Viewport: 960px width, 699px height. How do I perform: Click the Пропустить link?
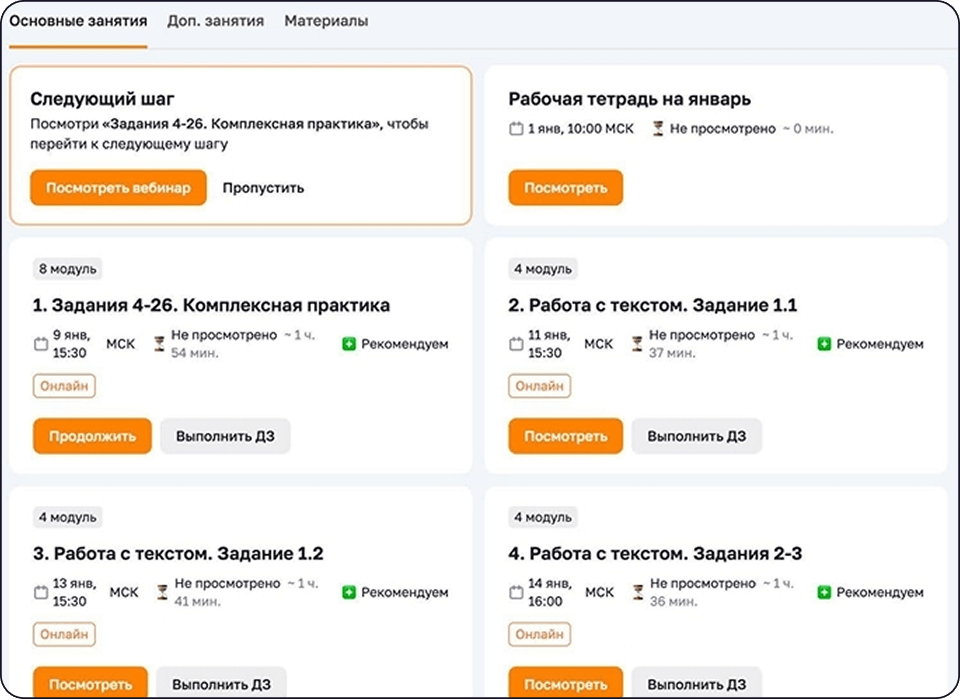tap(263, 188)
